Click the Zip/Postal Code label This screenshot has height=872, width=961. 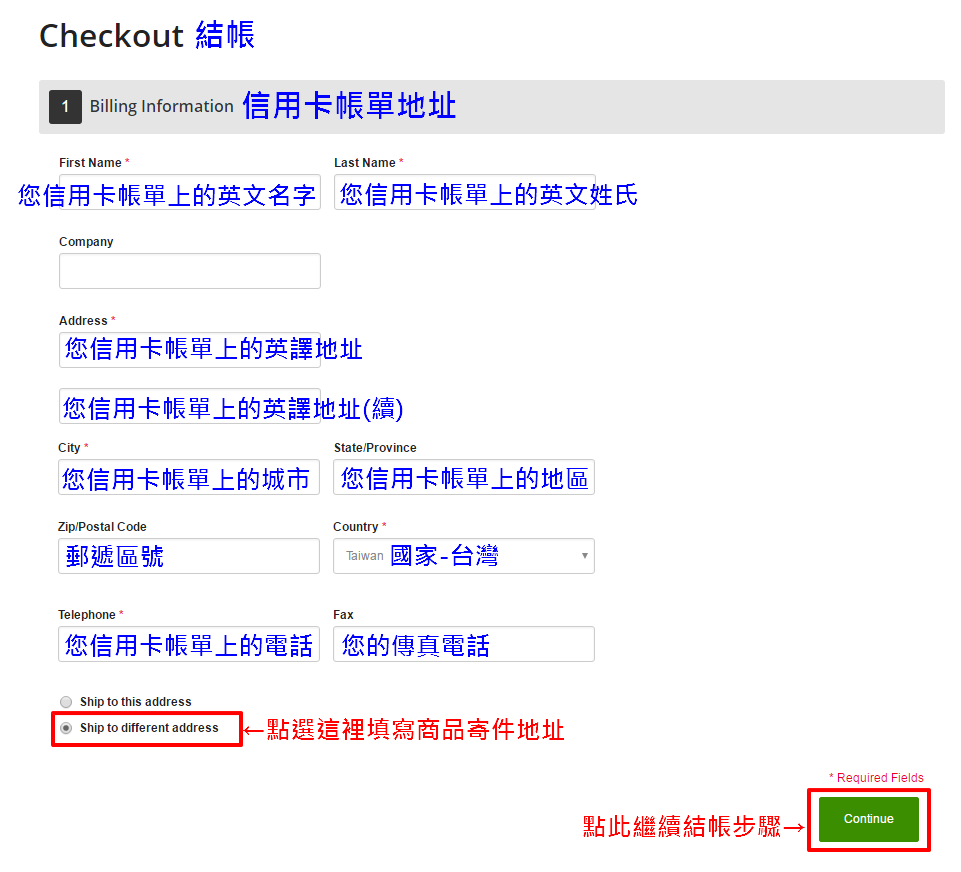click(x=102, y=526)
